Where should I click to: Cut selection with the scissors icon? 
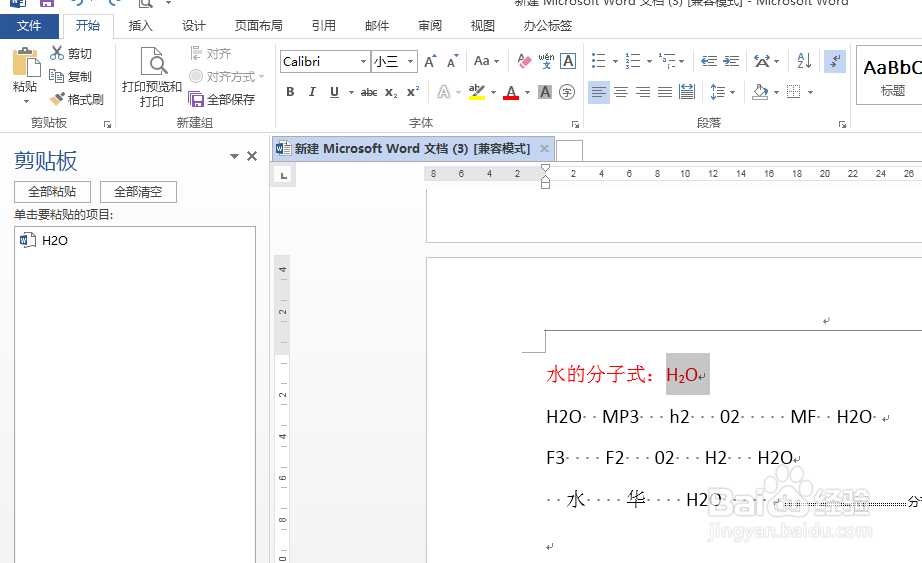coord(71,54)
